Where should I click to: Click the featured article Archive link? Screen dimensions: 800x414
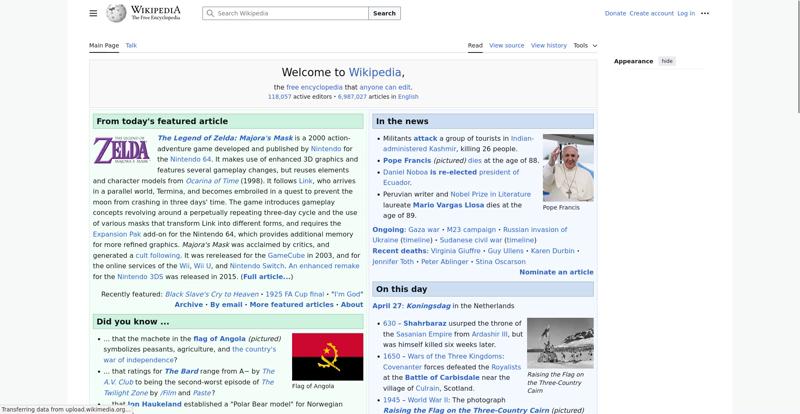189,304
